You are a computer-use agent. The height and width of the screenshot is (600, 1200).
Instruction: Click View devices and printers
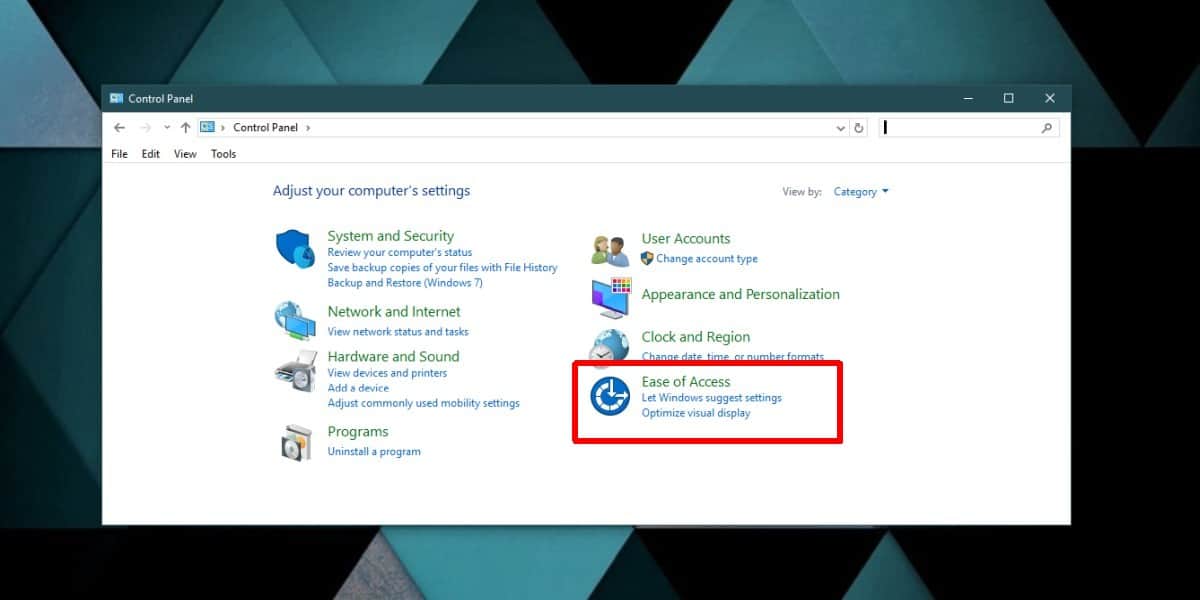[x=387, y=373]
